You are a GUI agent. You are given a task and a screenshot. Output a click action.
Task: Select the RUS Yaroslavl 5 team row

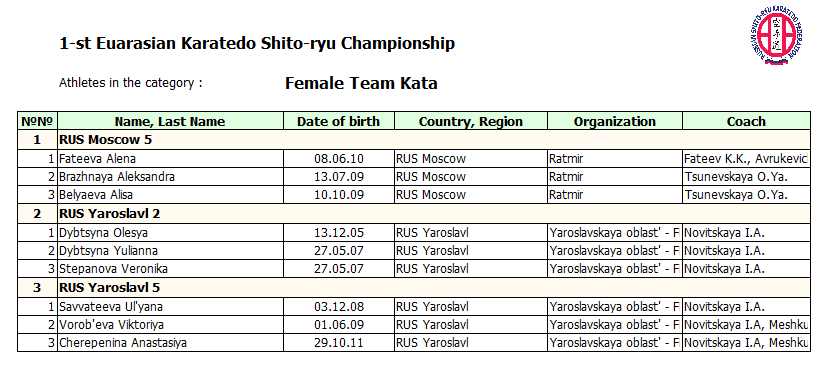tap(414, 288)
